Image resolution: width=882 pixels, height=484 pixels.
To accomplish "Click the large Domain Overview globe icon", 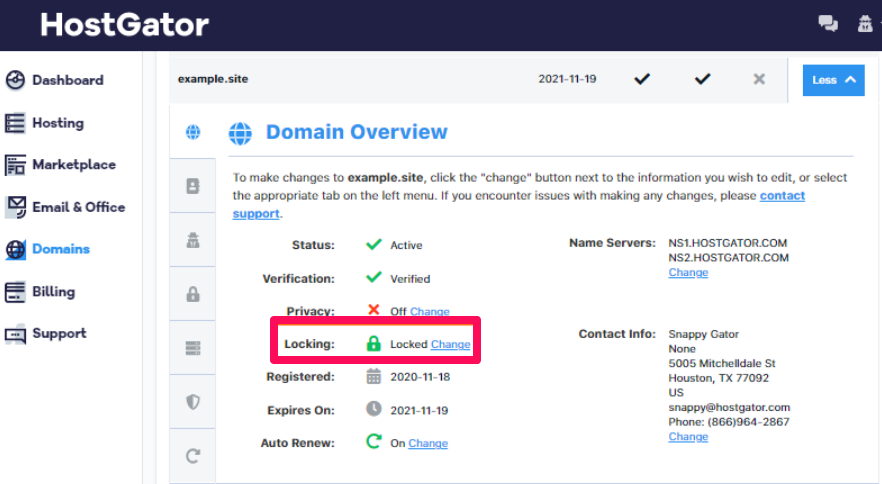I will point(240,133).
